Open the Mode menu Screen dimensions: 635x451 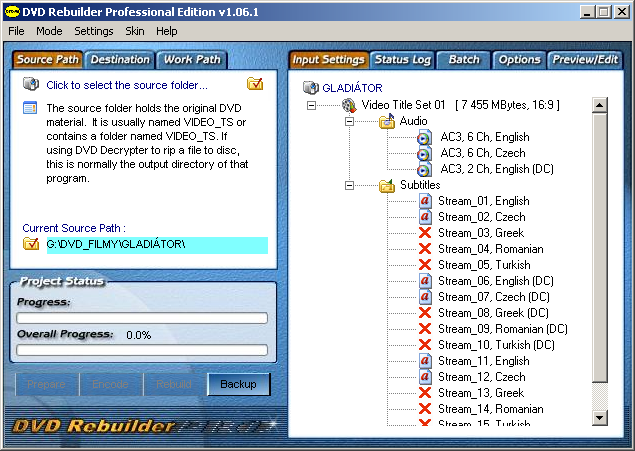[x=49, y=31]
